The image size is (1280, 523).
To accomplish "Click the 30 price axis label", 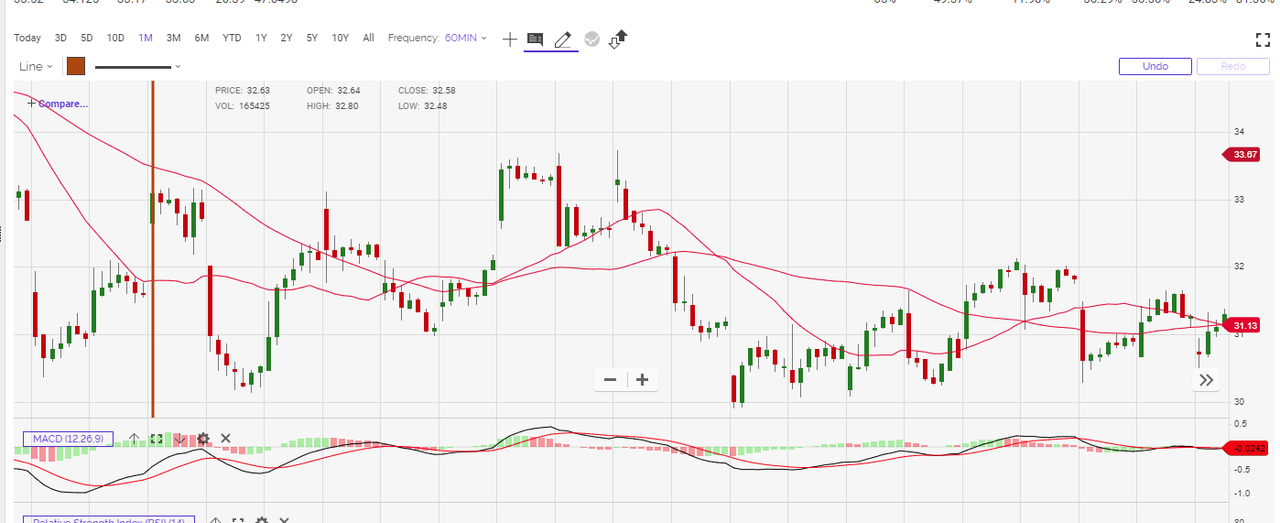I will pos(1238,402).
